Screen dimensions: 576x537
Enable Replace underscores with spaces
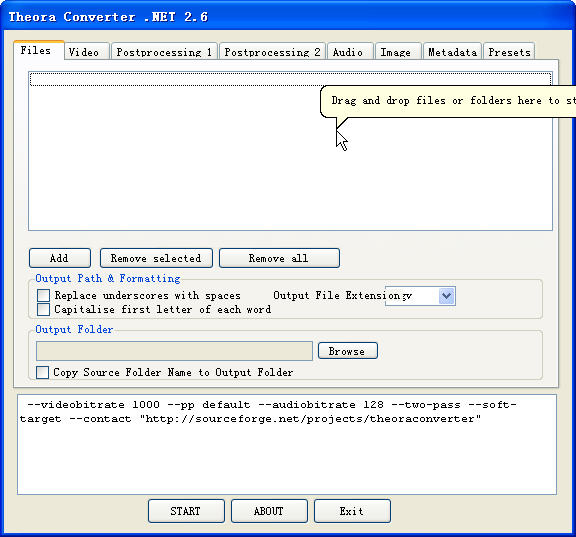[x=43, y=295]
